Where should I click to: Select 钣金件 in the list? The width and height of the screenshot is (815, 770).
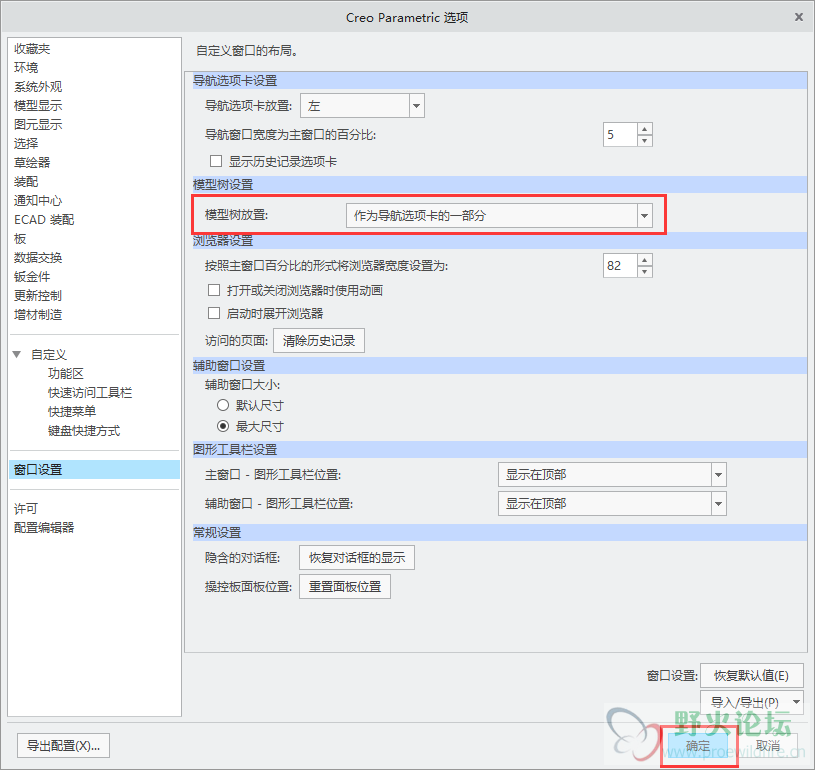(x=32, y=277)
